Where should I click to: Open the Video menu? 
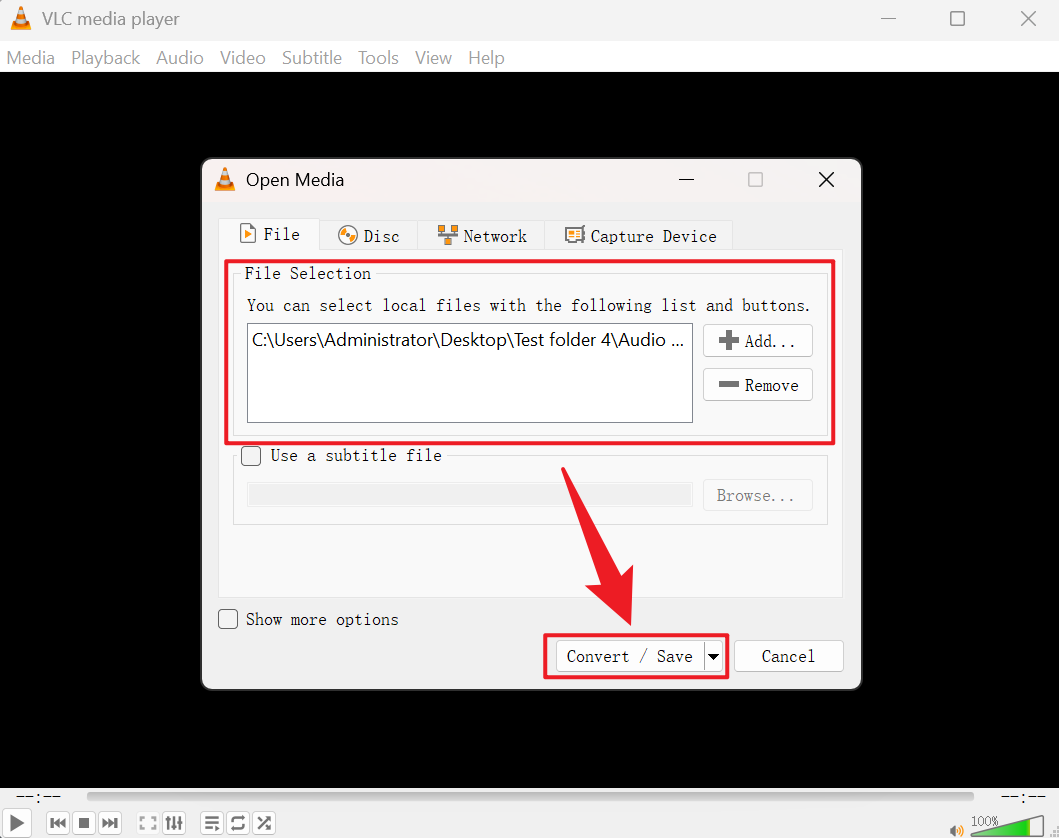pos(242,58)
